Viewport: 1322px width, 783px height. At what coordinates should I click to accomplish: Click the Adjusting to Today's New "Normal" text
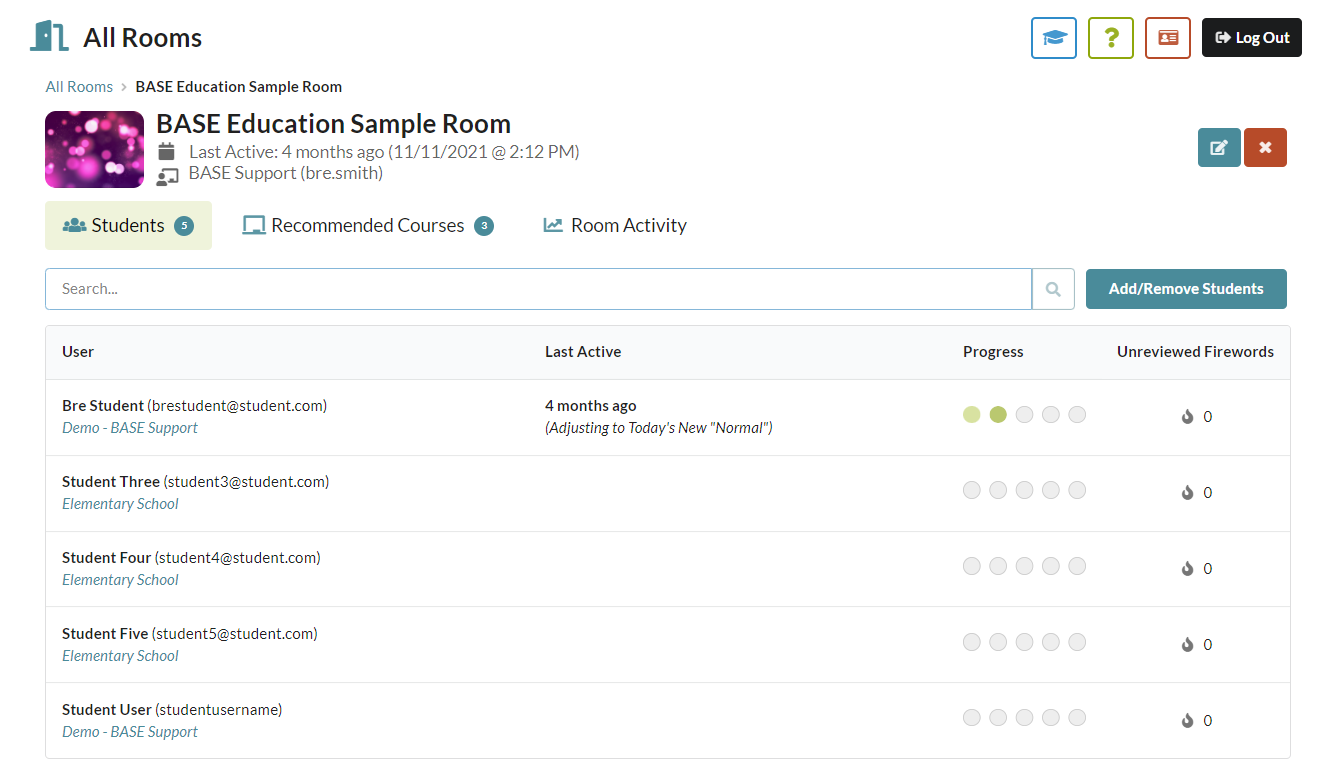[659, 428]
